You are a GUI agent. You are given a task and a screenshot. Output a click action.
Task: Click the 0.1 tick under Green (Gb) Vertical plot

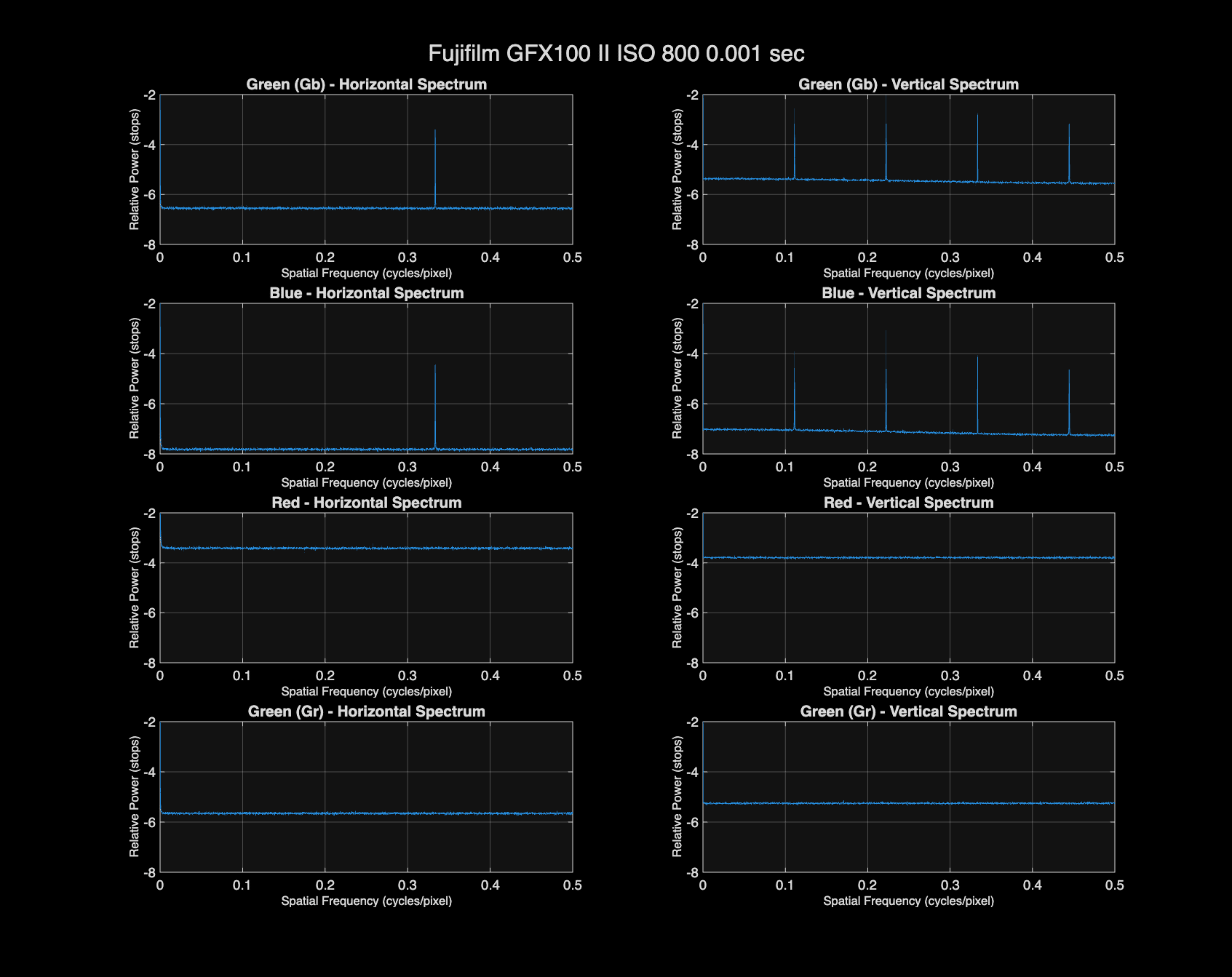(784, 258)
